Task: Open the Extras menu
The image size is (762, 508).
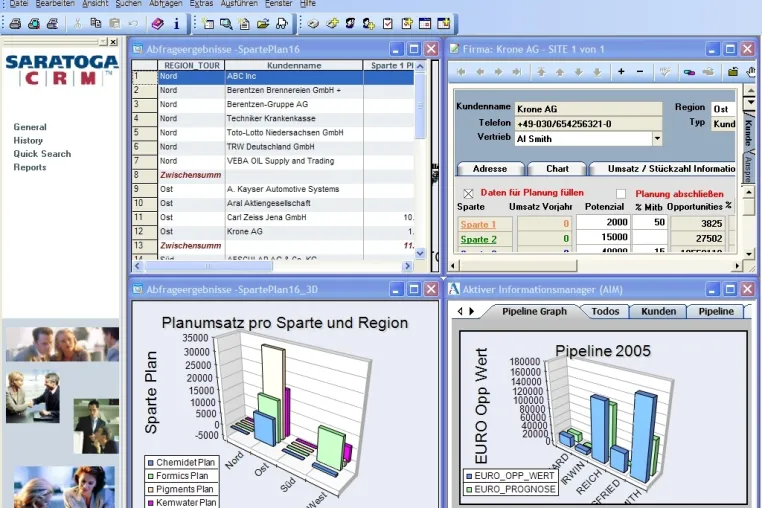Action: coord(201,3)
